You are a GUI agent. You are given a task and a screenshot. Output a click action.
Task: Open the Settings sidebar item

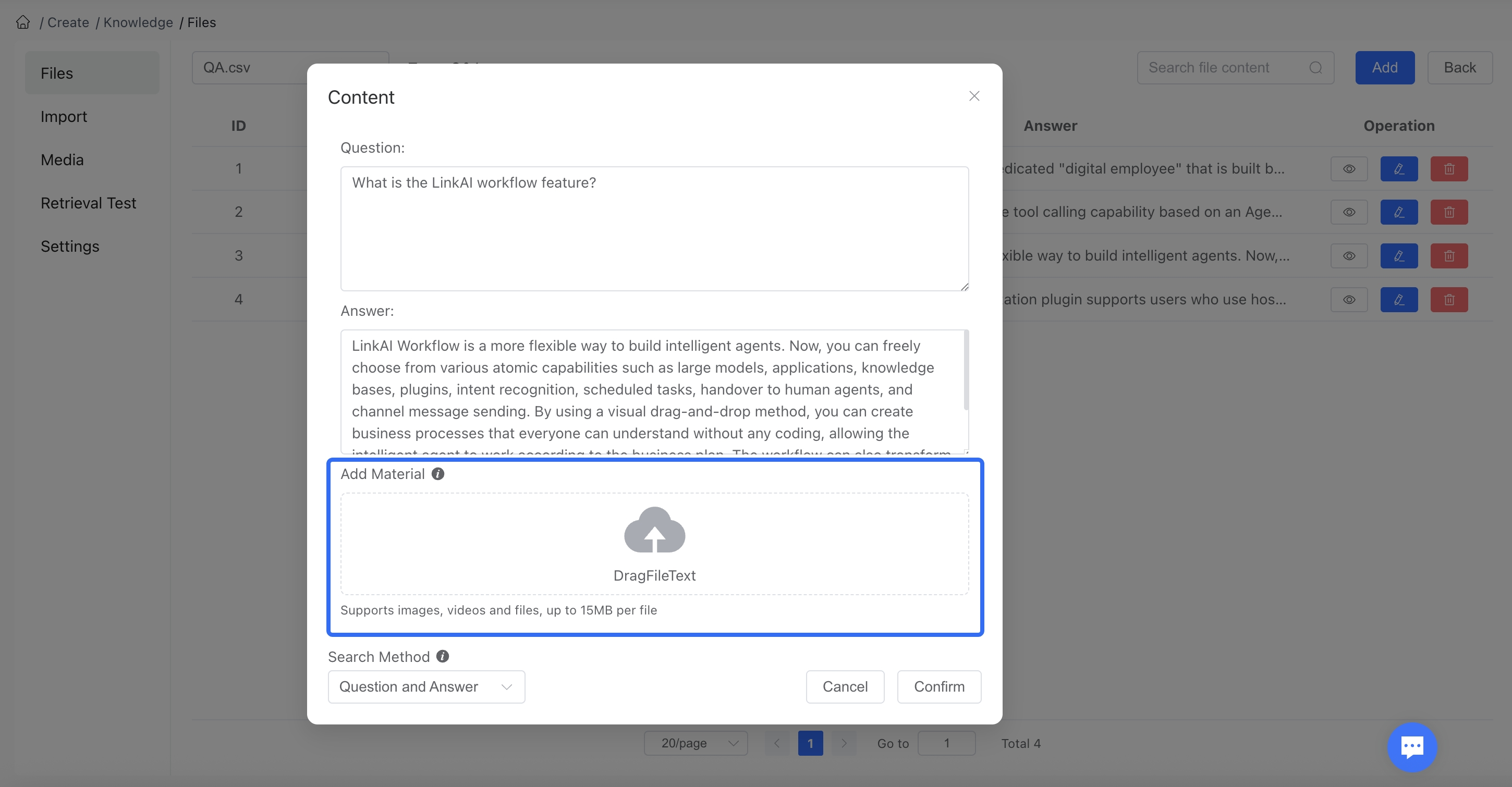[92, 246]
